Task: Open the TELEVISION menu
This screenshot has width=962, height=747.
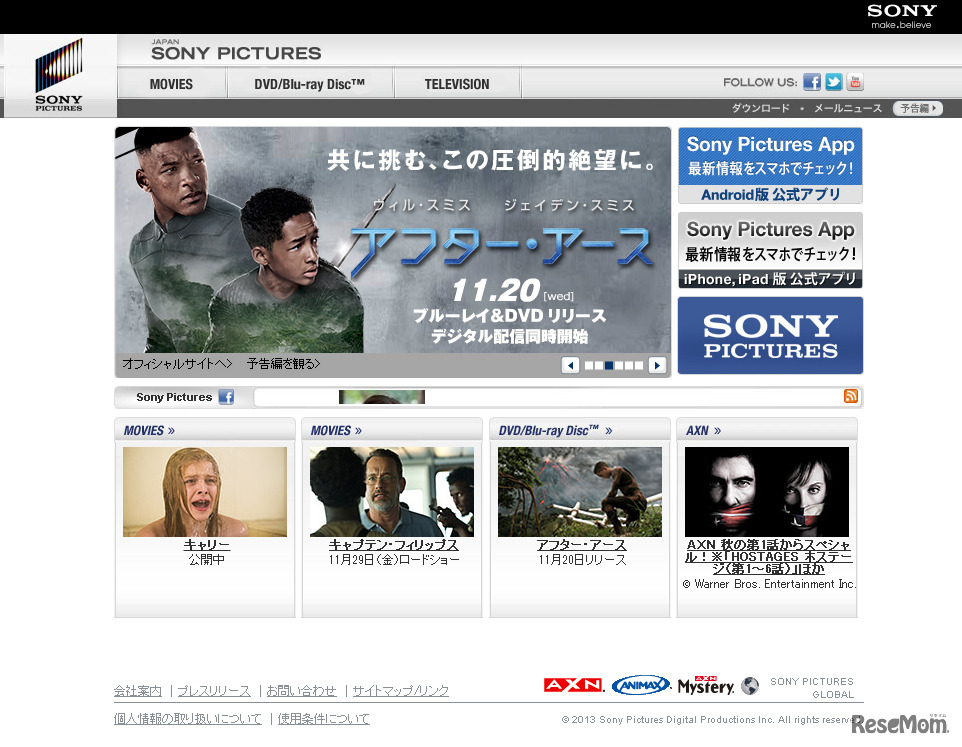Action: point(457,84)
